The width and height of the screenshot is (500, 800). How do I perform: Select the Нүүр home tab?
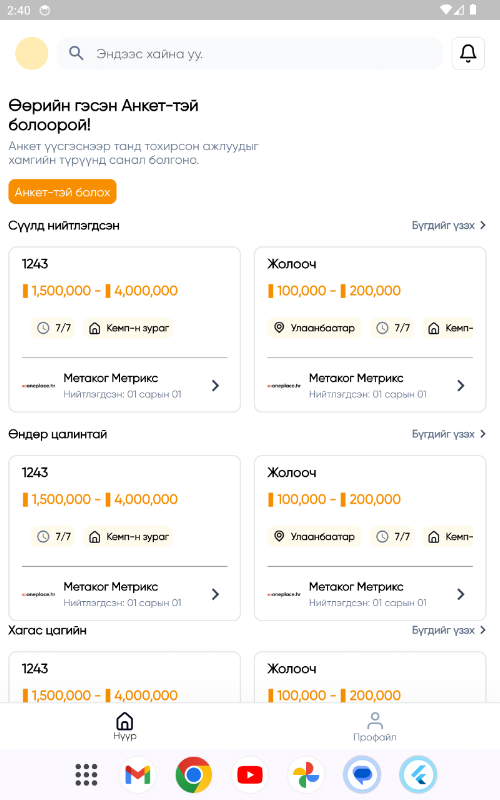(125, 727)
